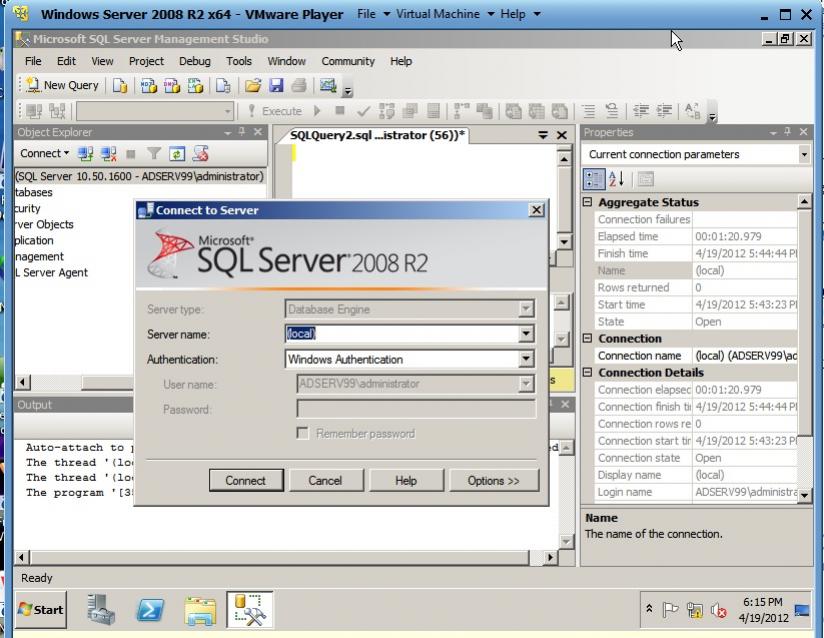Click Cancel in Connect to Server dialog

tap(325, 480)
